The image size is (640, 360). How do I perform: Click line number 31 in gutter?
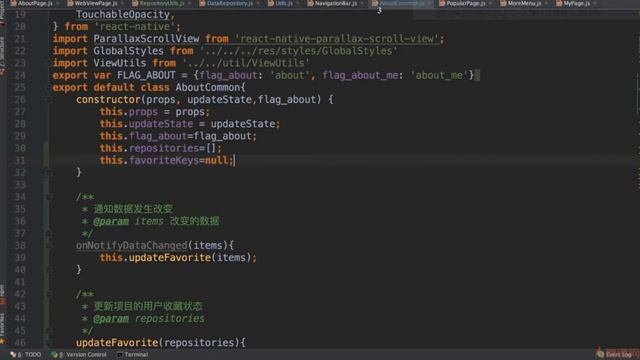pos(20,160)
